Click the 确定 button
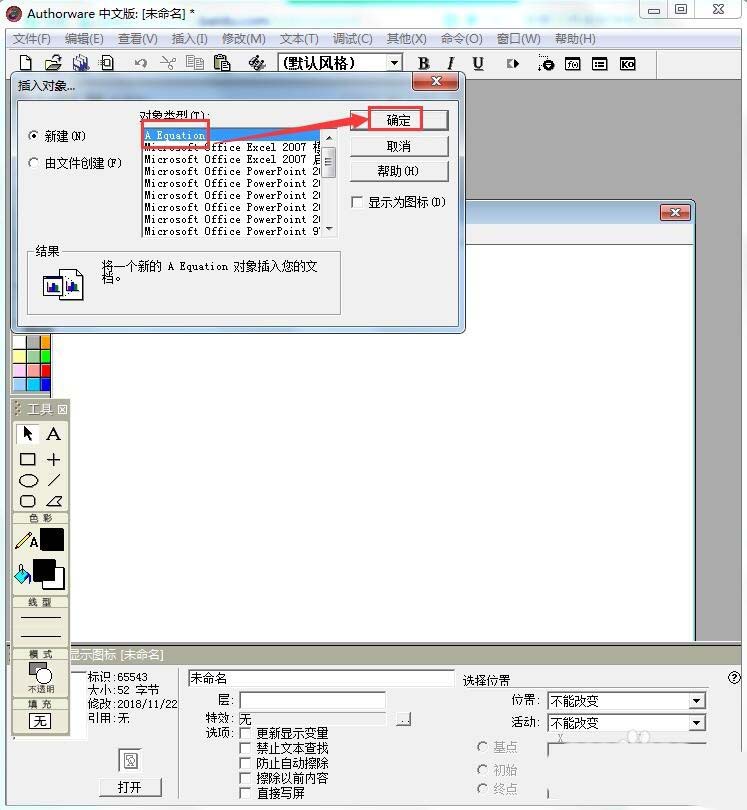This screenshot has height=810, width=747. pyautogui.click(x=399, y=120)
